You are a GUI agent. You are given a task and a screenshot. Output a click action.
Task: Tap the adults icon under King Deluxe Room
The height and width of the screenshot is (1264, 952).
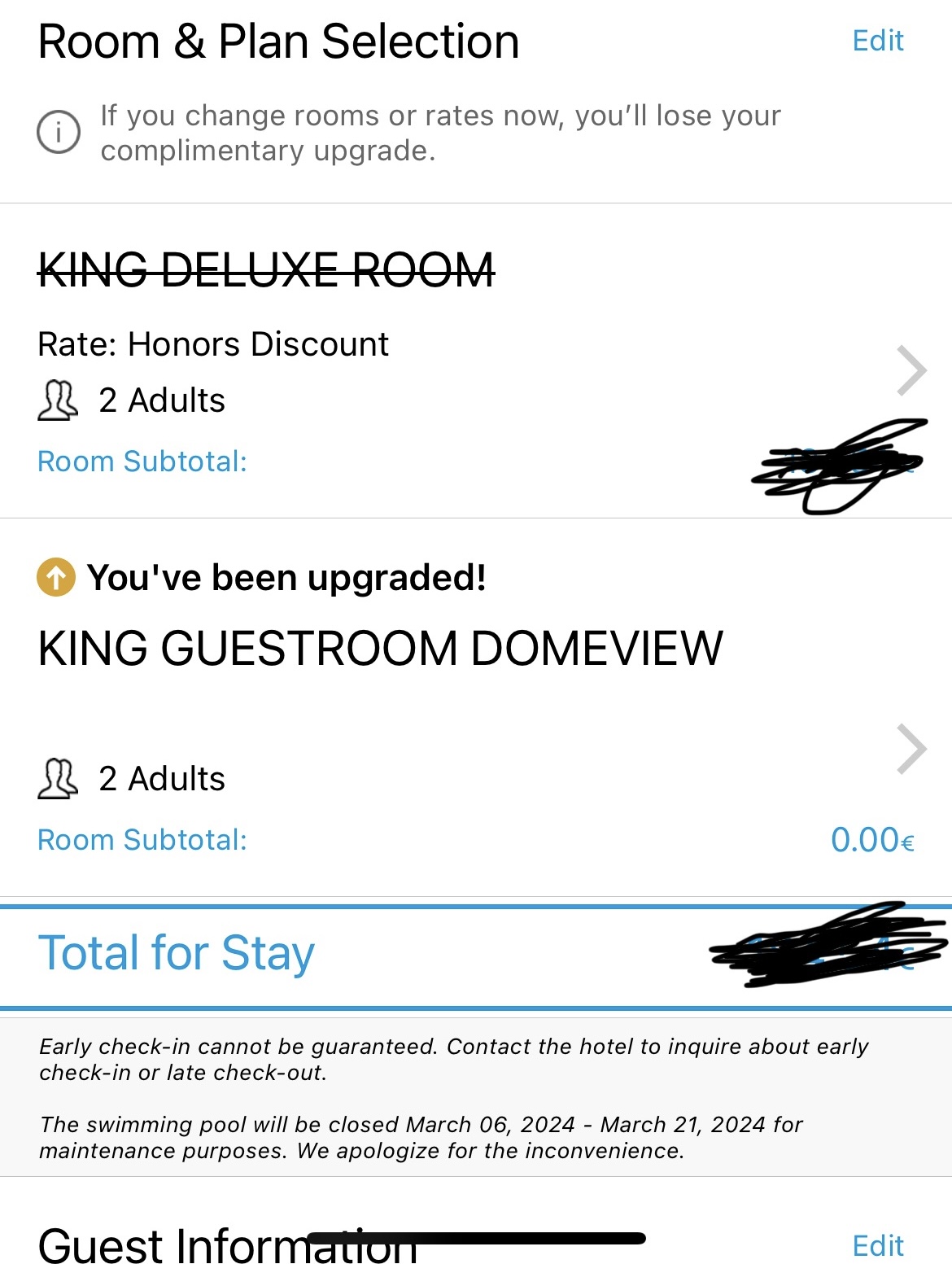[58, 400]
